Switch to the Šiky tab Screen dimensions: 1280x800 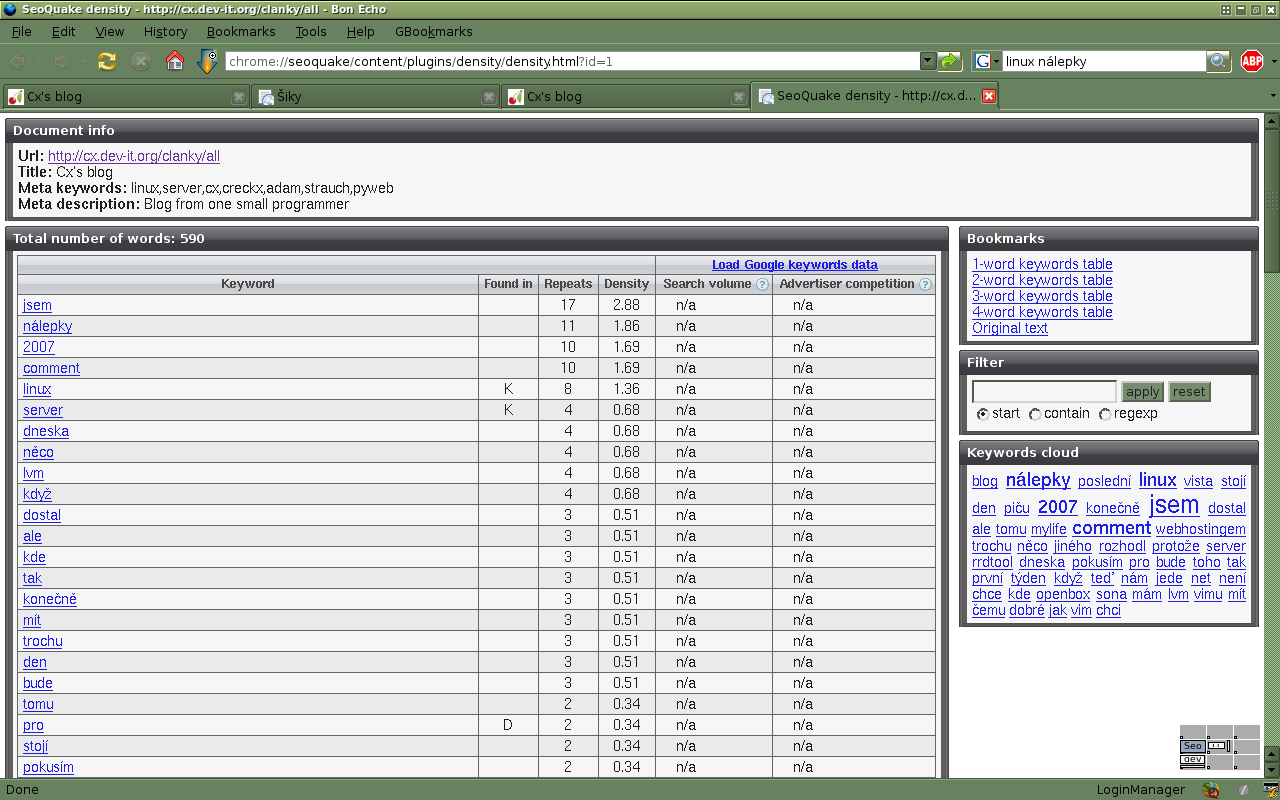pos(377,97)
